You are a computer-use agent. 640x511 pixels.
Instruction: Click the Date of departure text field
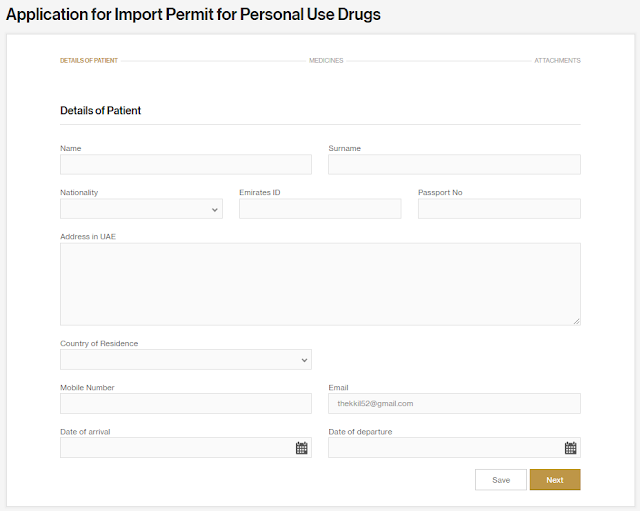point(444,448)
